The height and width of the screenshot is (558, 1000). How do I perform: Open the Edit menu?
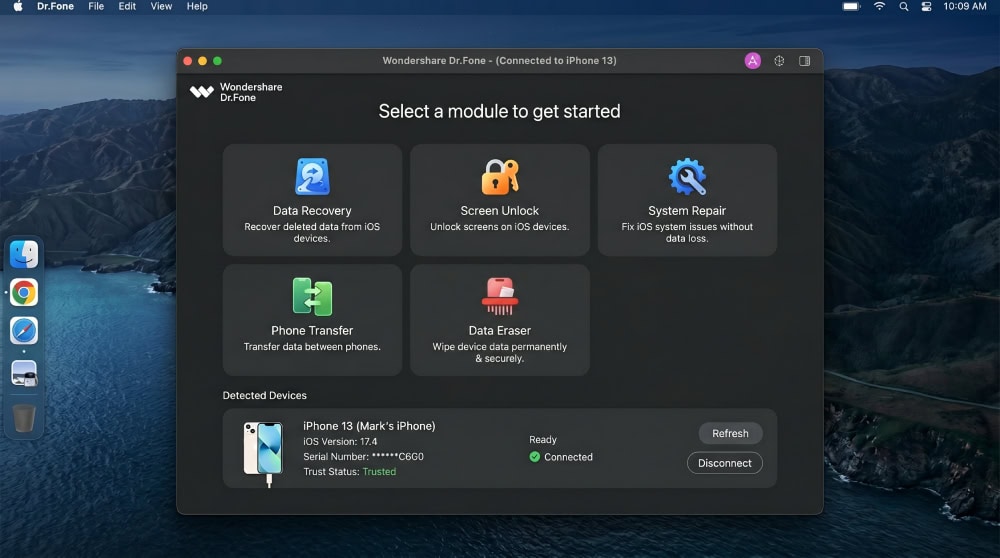[x=127, y=6]
